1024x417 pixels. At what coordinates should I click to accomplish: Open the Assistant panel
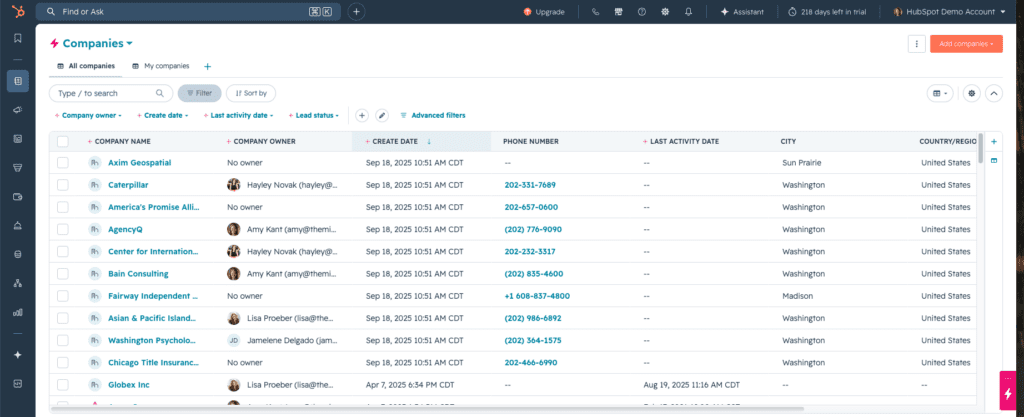click(743, 12)
